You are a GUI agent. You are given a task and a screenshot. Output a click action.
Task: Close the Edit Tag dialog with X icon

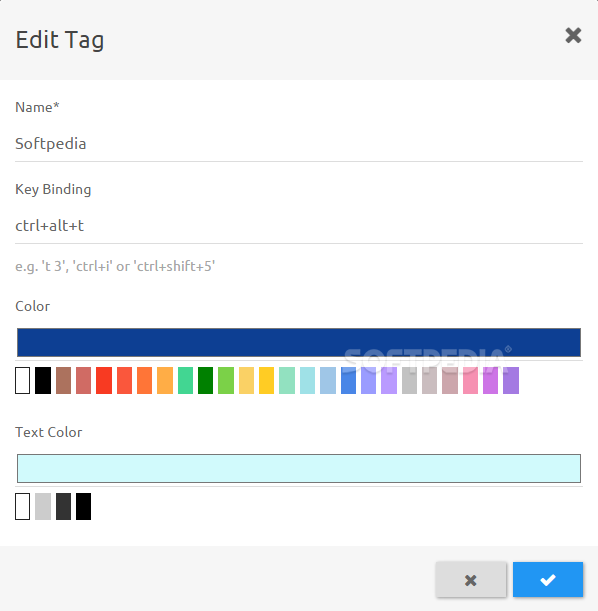click(573, 35)
